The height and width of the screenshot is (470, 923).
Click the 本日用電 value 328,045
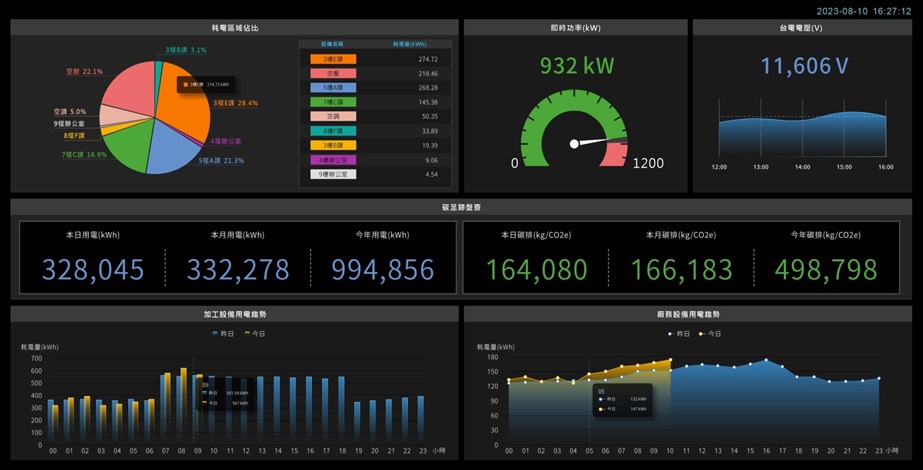(93, 270)
